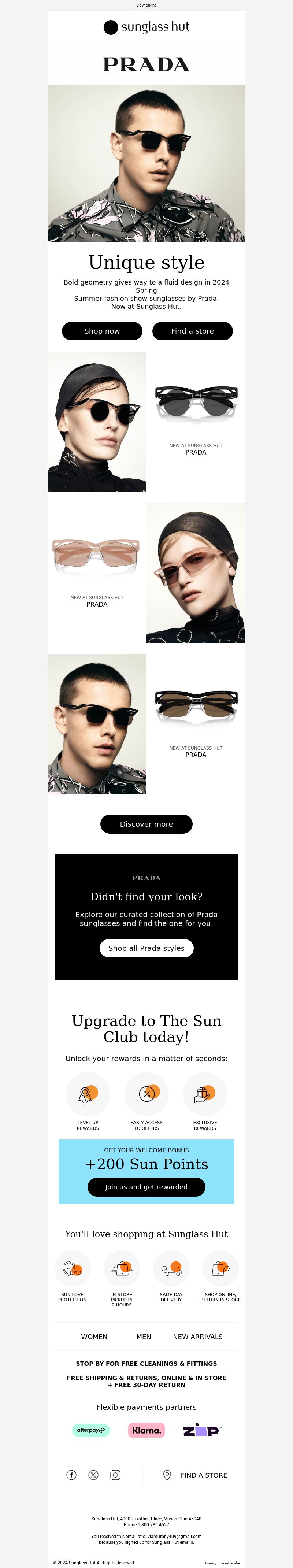Click the Unsubscribe link in footer
Viewport: 293px width, 1568px height.
pos(230,1563)
